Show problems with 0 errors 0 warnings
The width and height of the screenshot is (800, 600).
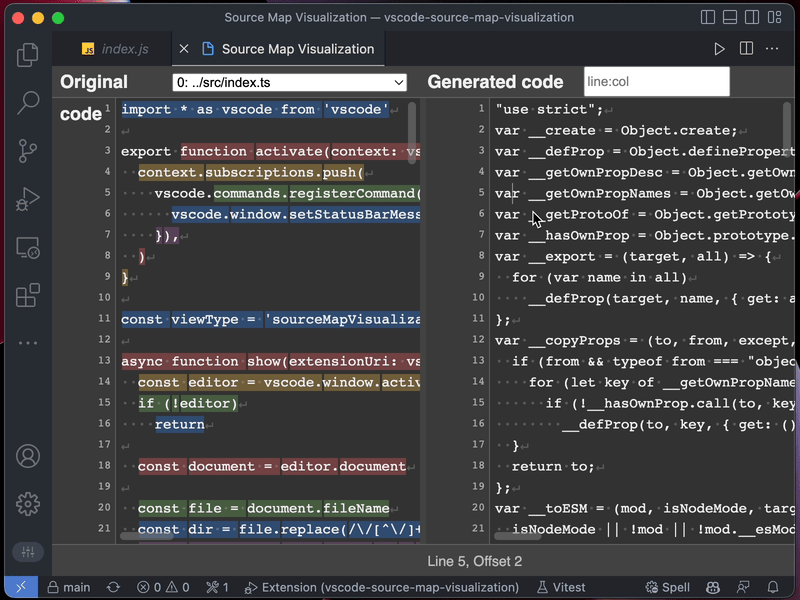point(163,587)
